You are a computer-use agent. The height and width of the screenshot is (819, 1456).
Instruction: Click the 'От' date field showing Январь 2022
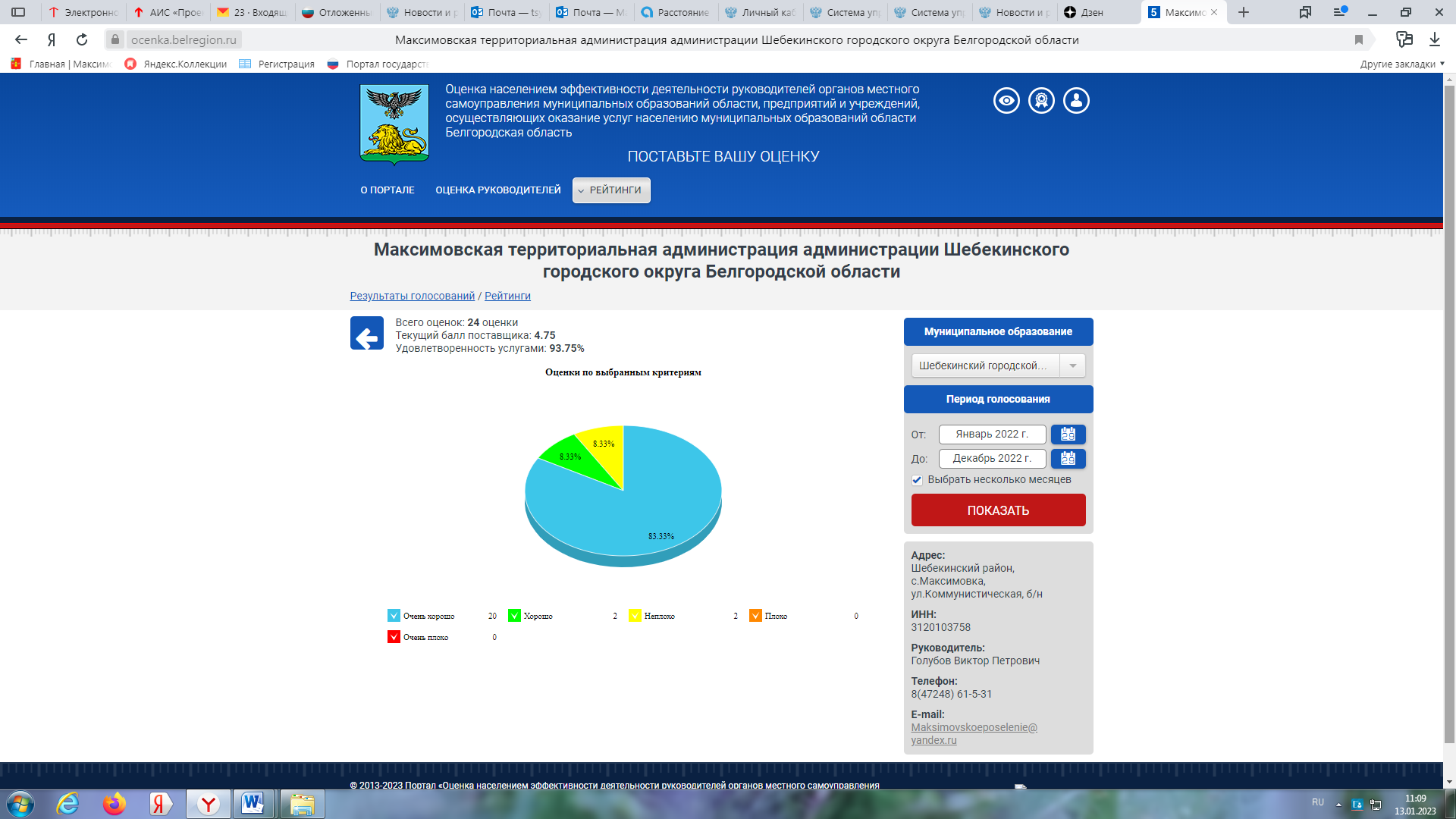pyautogui.click(x=992, y=435)
